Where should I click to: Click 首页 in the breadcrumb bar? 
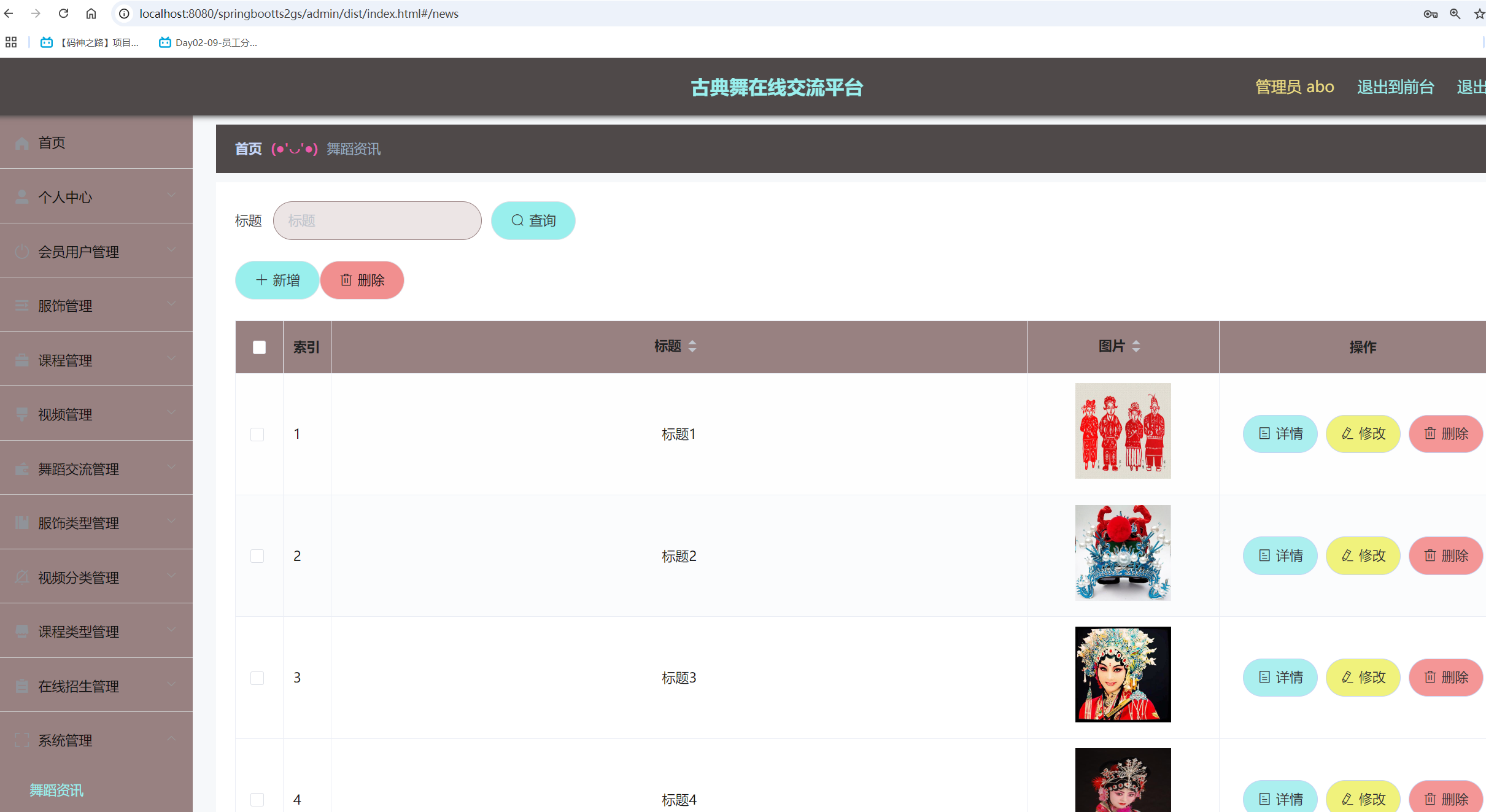click(249, 149)
